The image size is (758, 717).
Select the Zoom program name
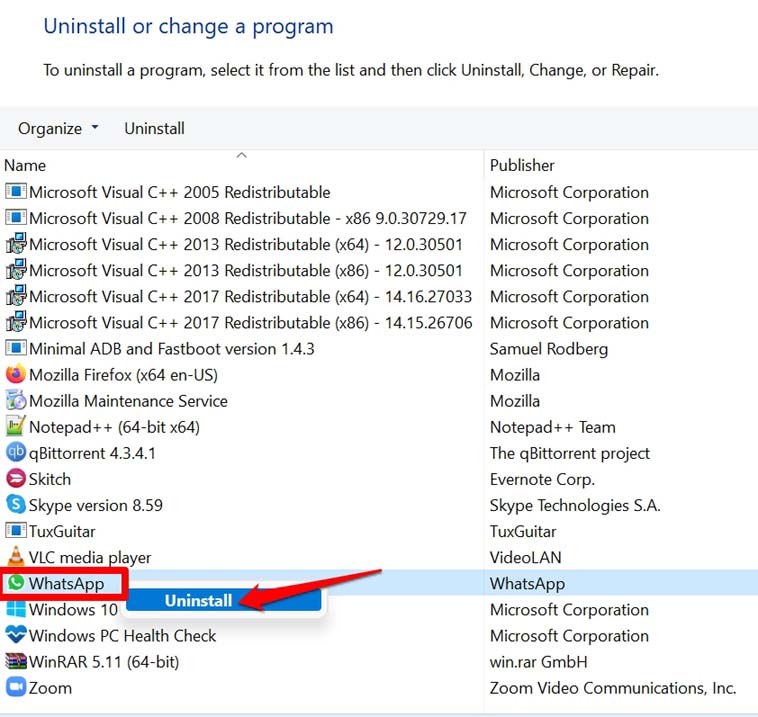tap(50, 688)
